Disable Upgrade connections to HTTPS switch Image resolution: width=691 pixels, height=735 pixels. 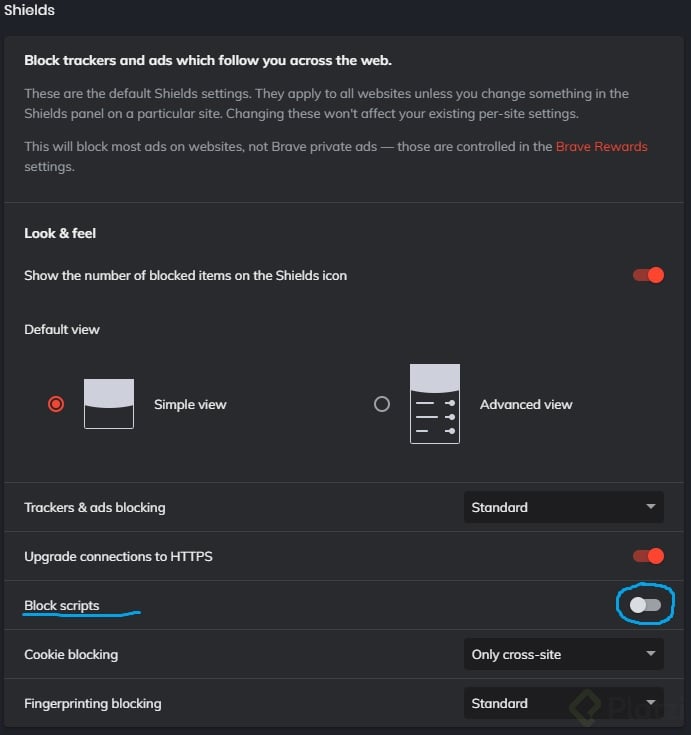point(648,556)
